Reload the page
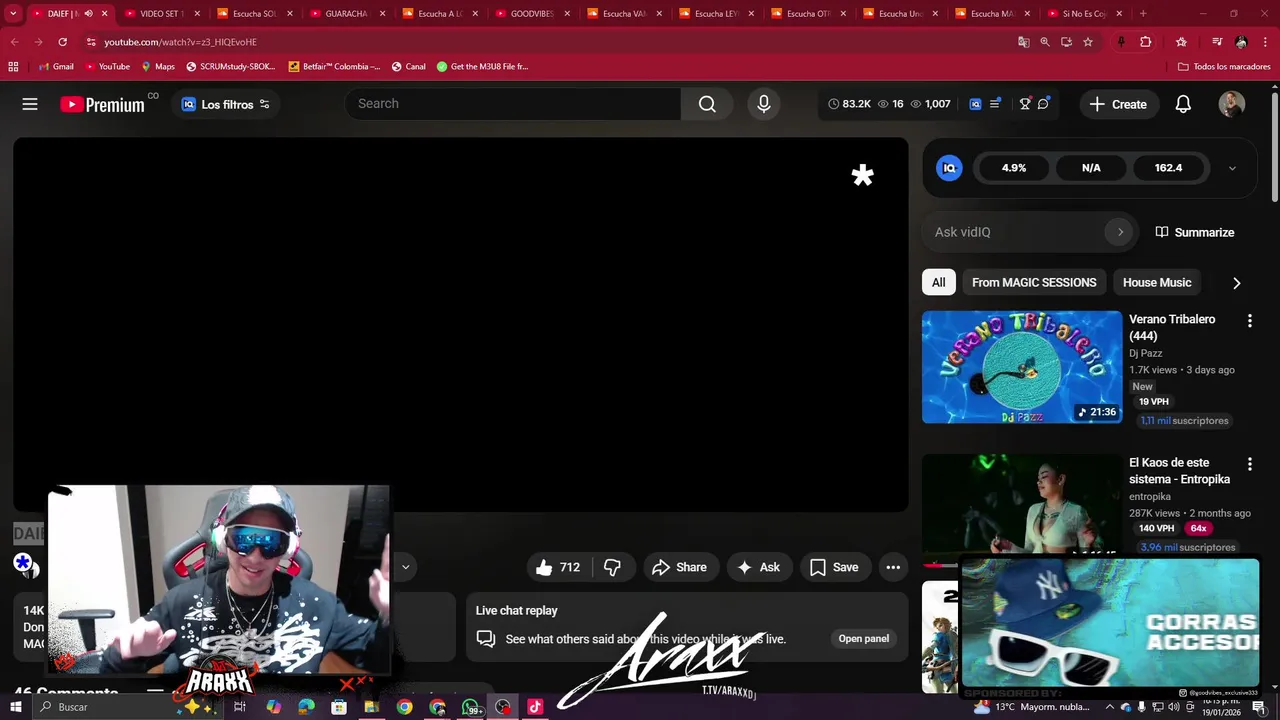The height and width of the screenshot is (720, 1280). [x=62, y=42]
